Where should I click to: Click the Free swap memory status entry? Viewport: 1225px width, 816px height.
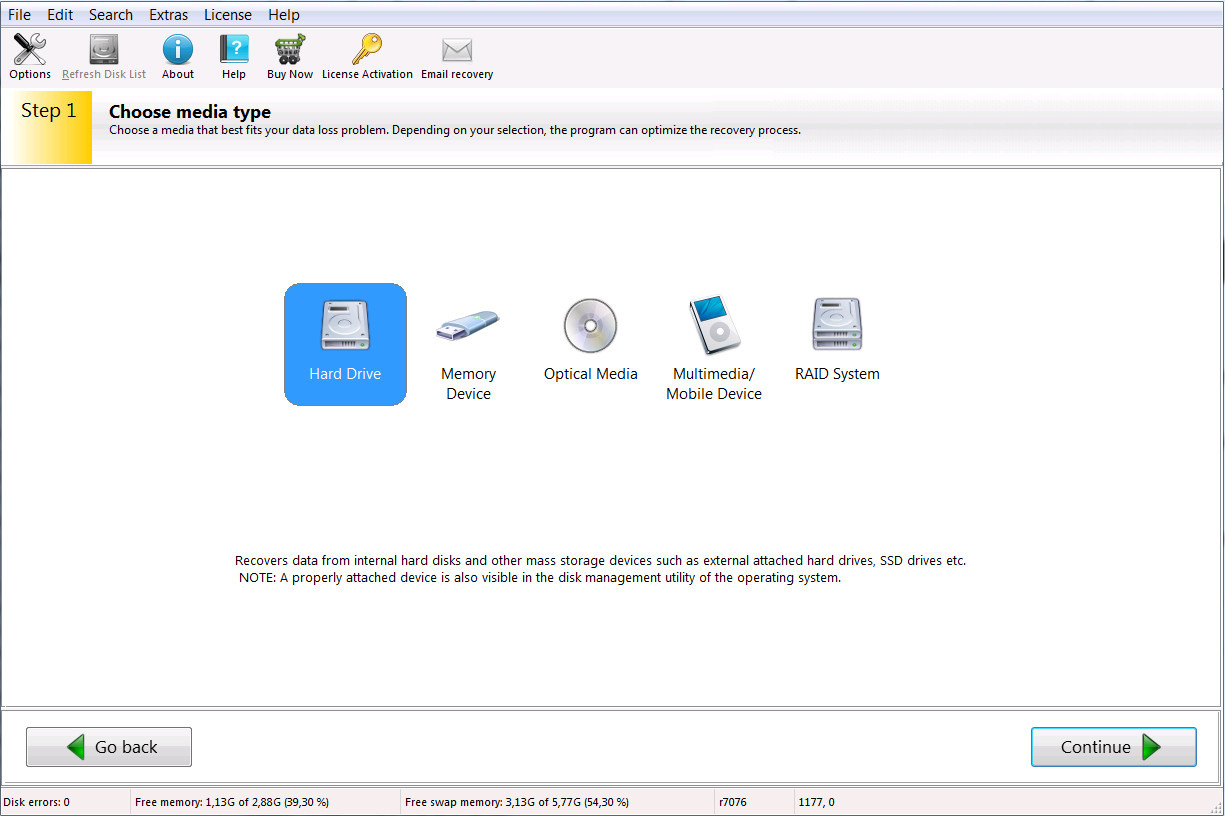(x=517, y=802)
